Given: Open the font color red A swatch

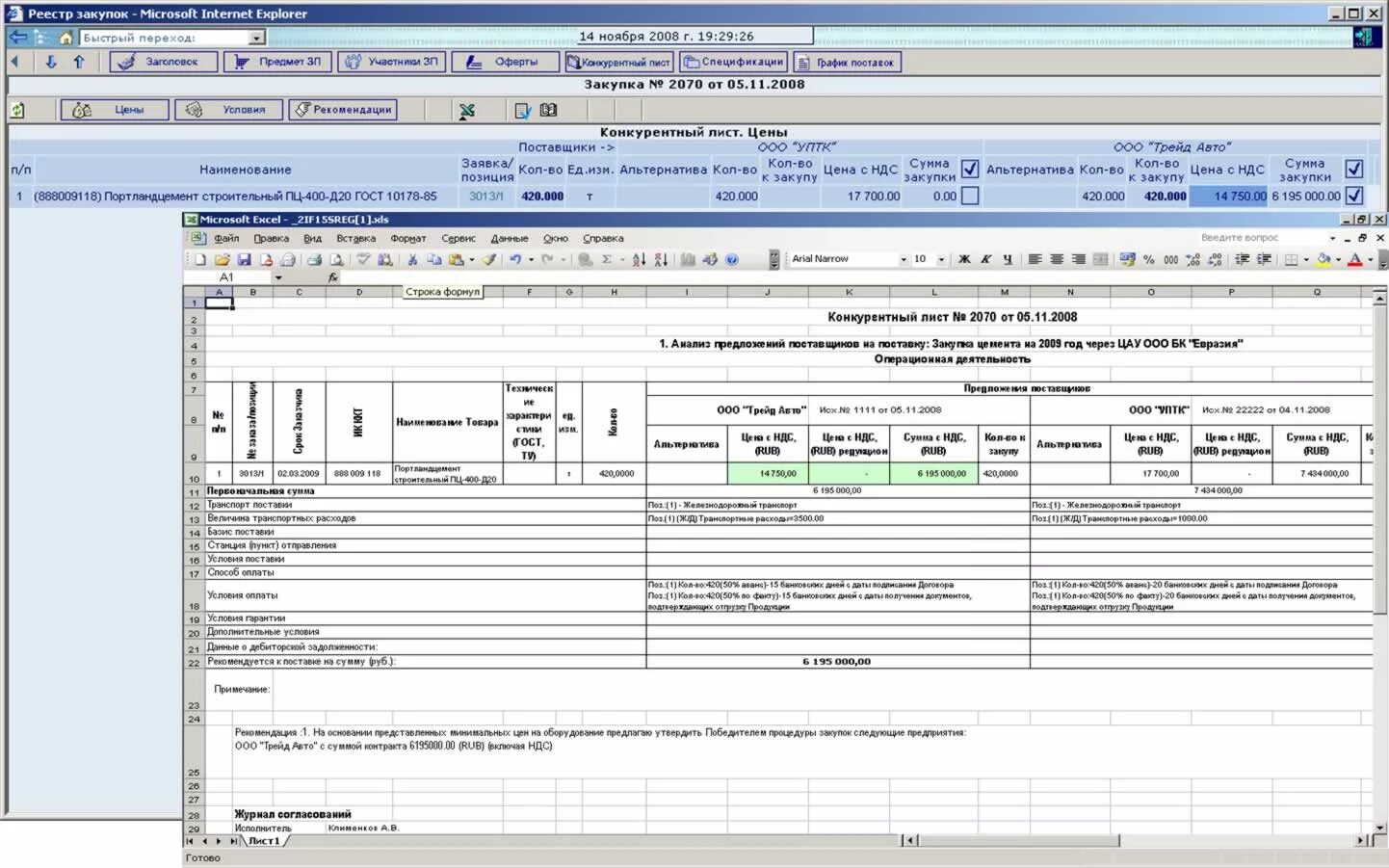Looking at the screenshot, I should pyautogui.click(x=1355, y=259).
